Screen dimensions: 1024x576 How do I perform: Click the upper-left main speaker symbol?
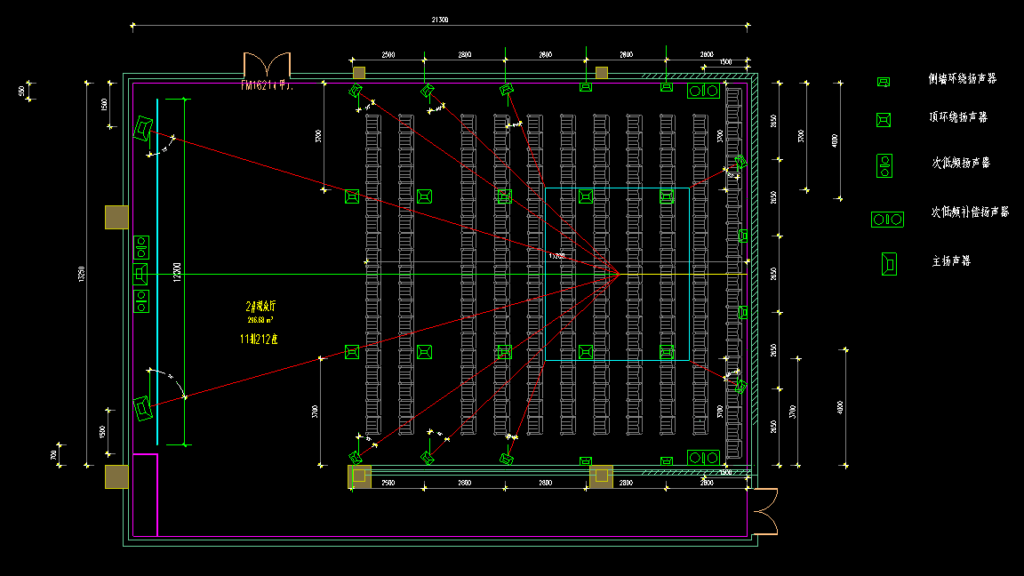(x=142, y=128)
